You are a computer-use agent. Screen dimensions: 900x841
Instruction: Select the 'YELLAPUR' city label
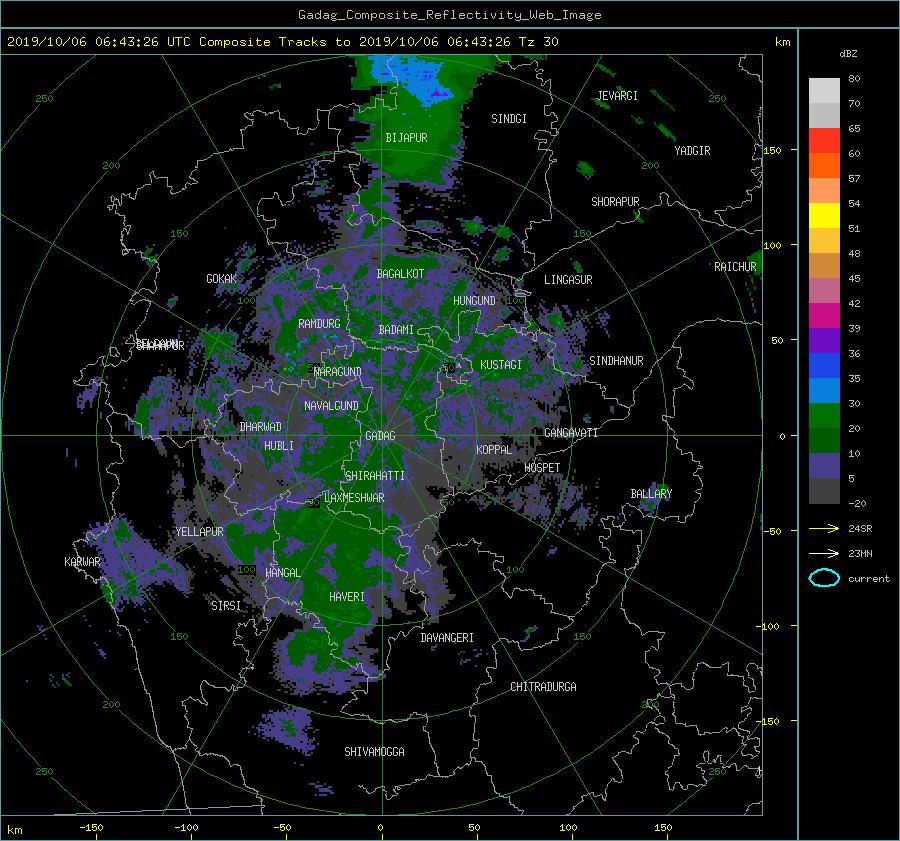tap(200, 532)
